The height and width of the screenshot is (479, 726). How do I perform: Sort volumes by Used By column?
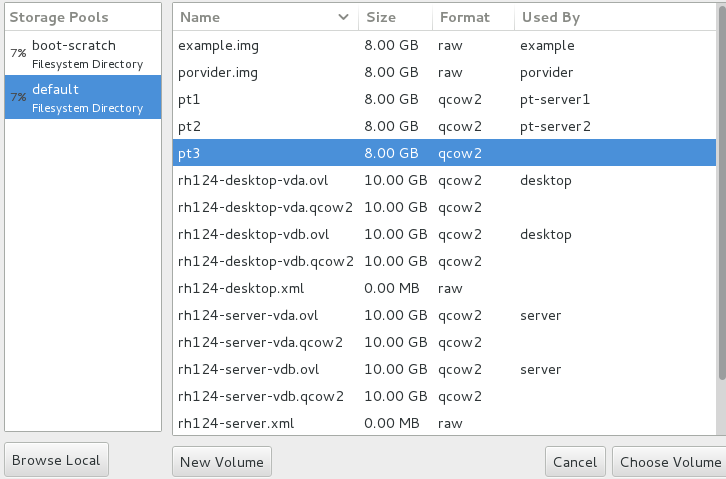coord(615,17)
